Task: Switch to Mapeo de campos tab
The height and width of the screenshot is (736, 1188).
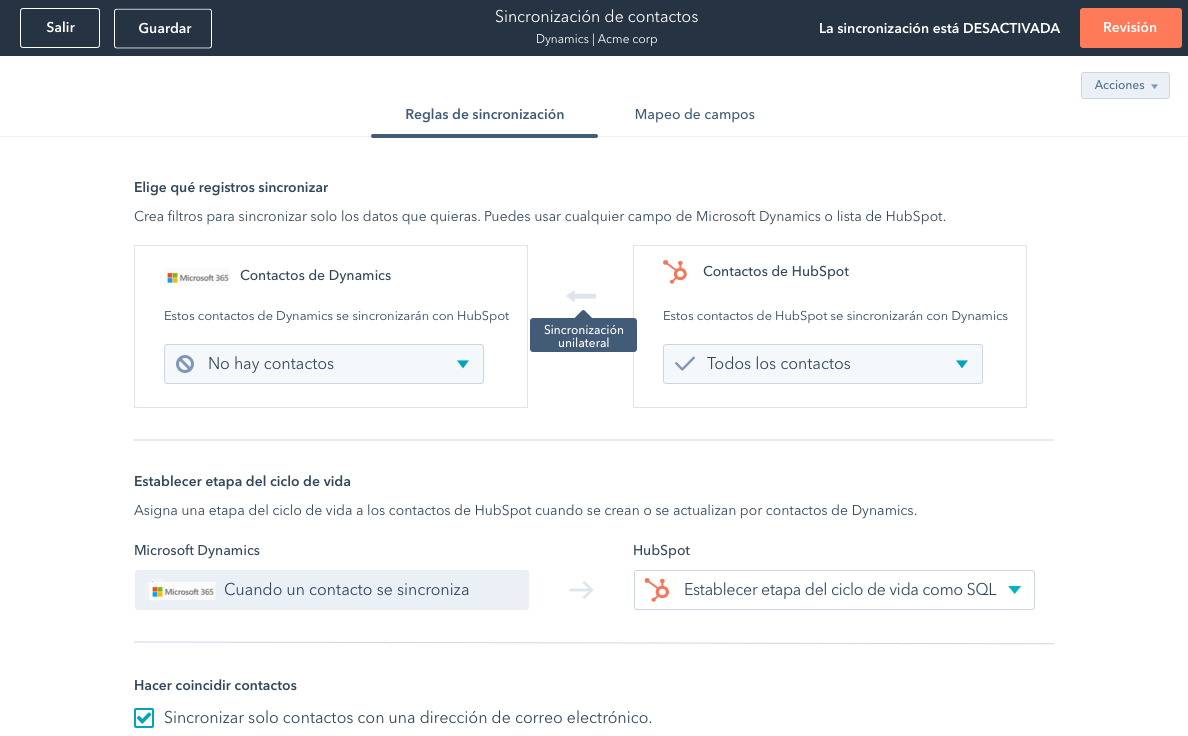Action: click(x=695, y=114)
